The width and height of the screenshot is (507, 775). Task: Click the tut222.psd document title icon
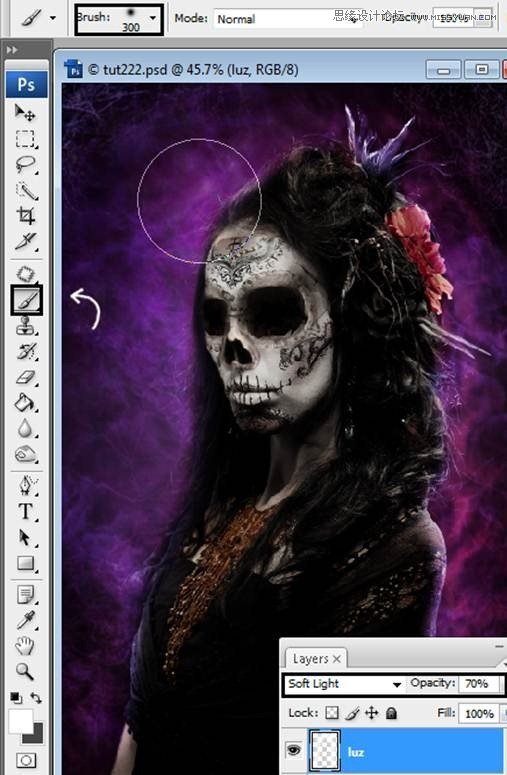74,69
